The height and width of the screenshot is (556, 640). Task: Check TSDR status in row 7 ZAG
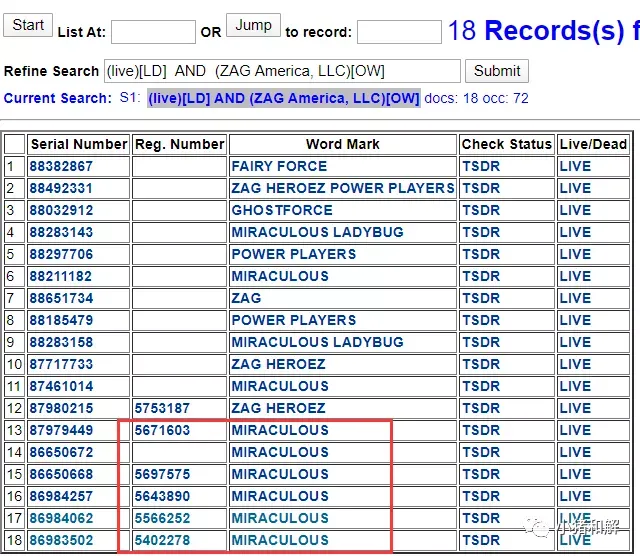(x=481, y=298)
